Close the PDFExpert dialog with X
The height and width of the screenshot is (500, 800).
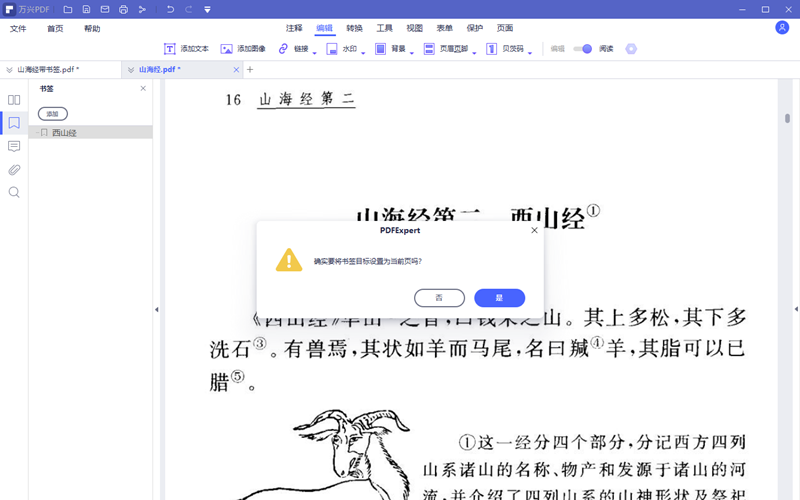click(x=534, y=230)
